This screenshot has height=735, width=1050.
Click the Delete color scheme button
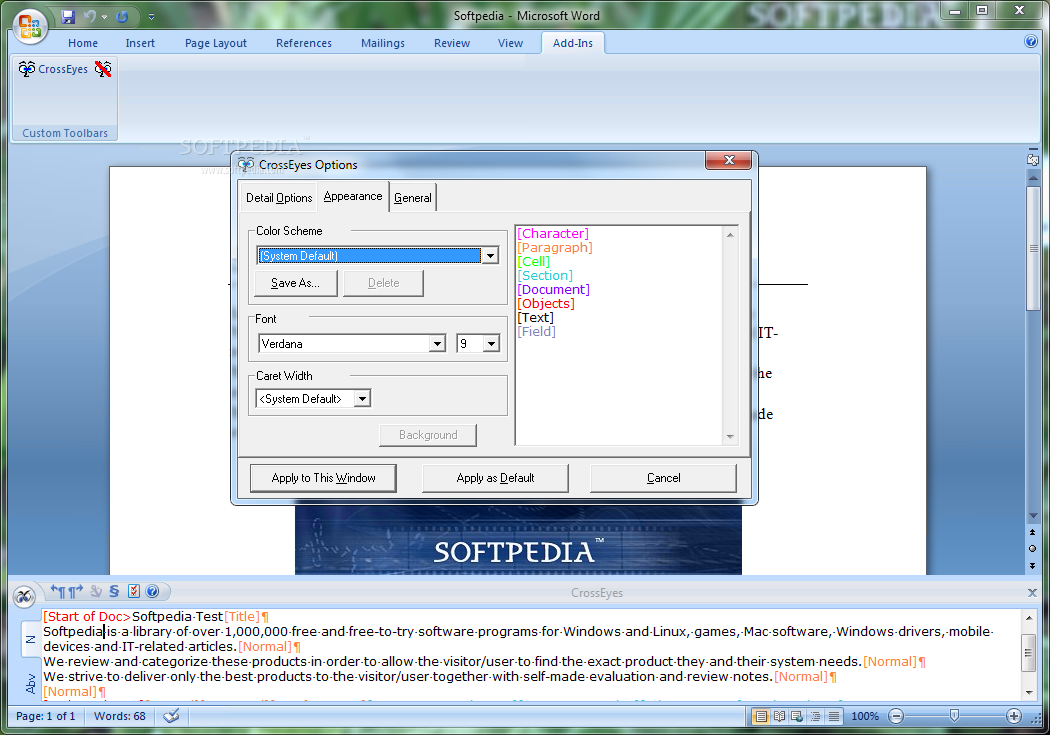(x=384, y=283)
